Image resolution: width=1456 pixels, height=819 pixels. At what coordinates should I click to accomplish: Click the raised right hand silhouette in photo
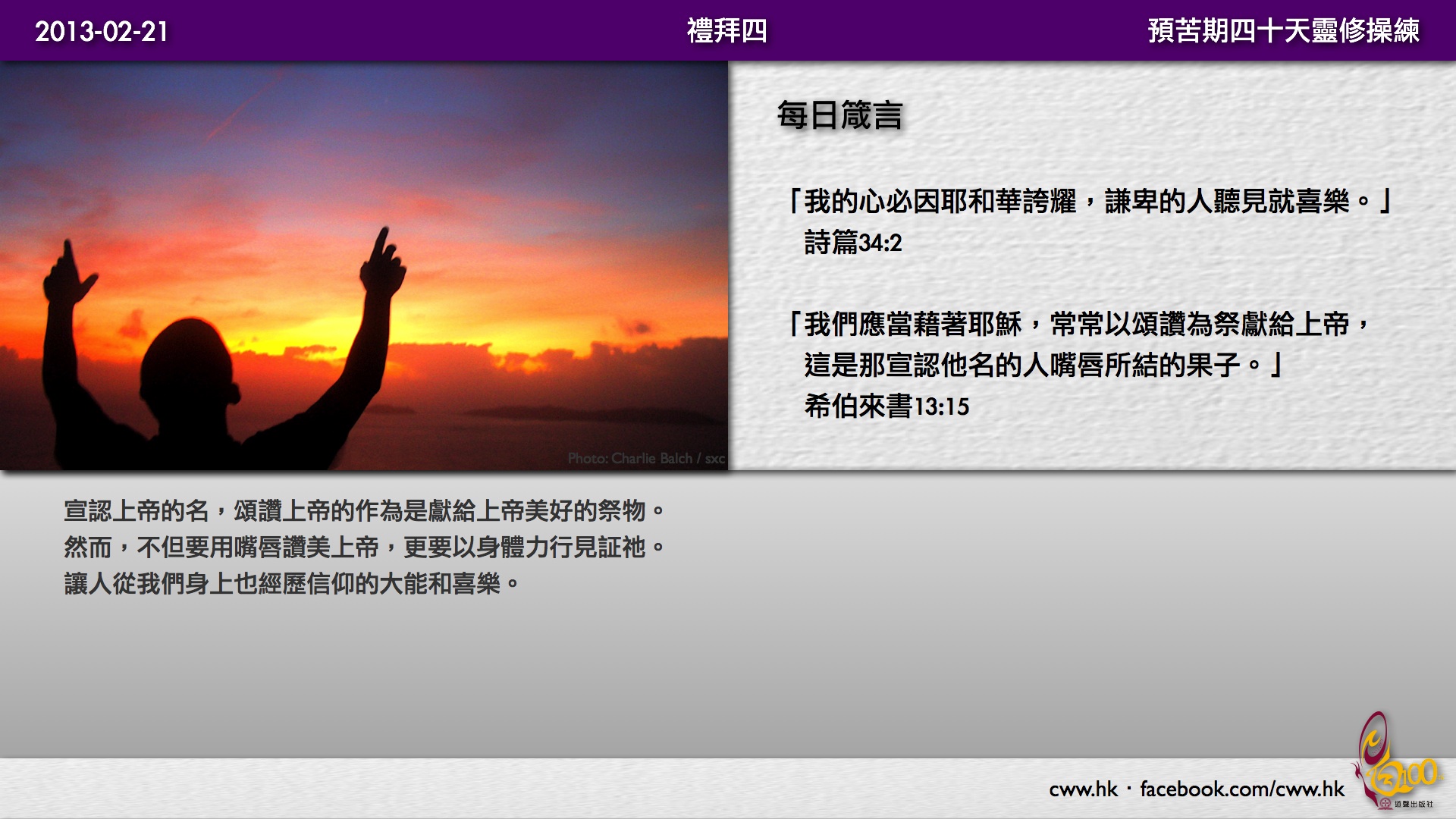[x=382, y=265]
